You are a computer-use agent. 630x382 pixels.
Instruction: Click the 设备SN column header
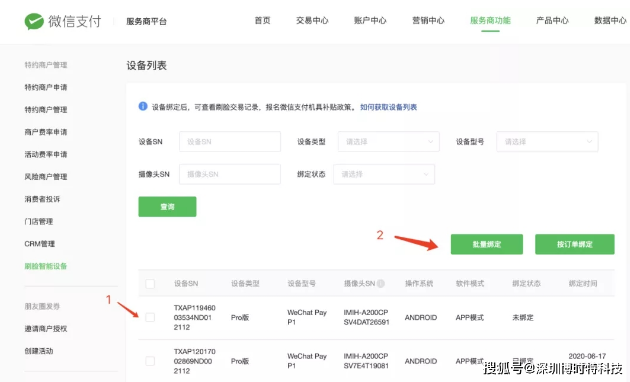pos(186,284)
